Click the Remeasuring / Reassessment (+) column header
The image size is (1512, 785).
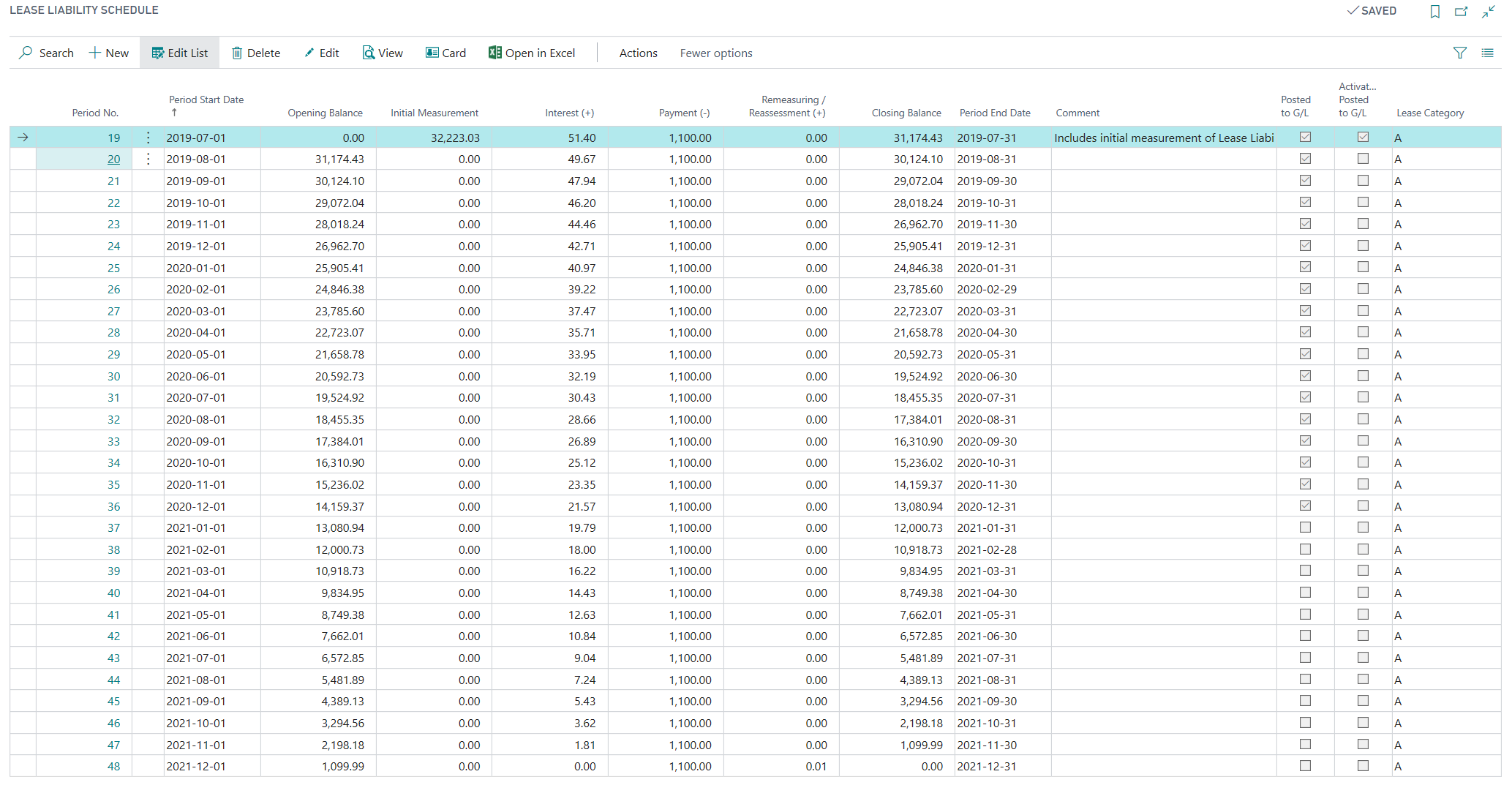(787, 106)
